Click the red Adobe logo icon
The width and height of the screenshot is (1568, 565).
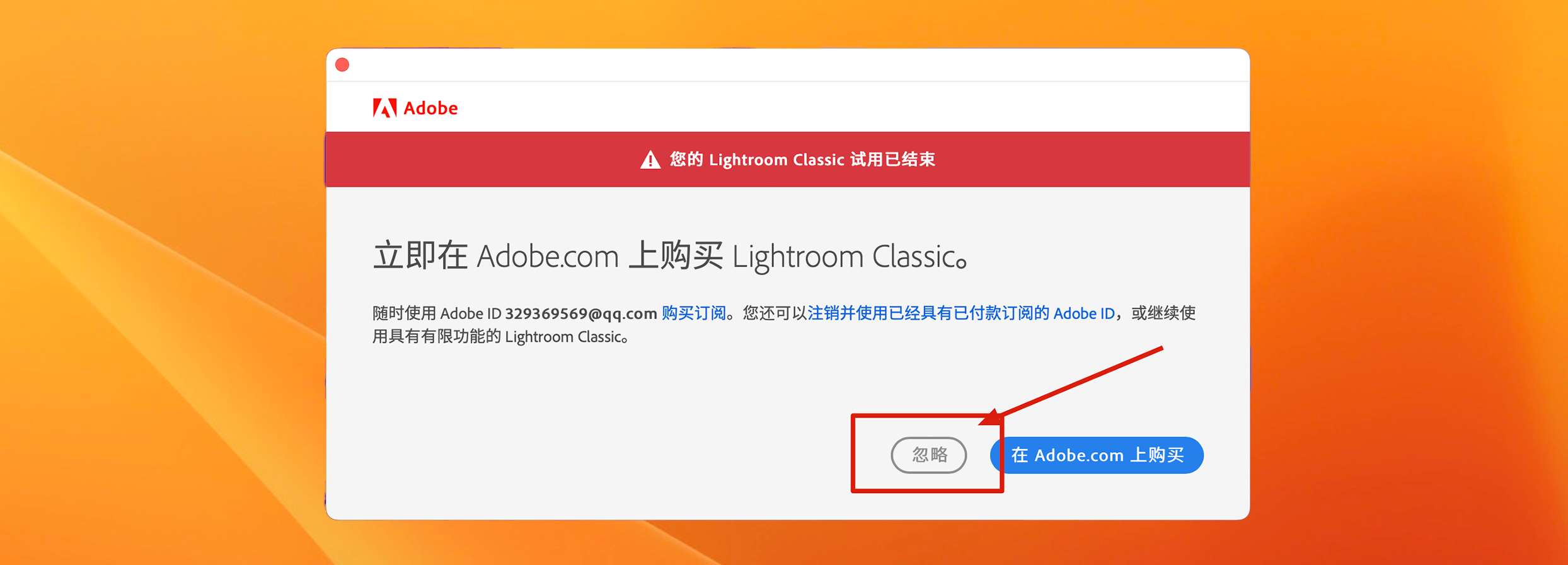tap(384, 108)
